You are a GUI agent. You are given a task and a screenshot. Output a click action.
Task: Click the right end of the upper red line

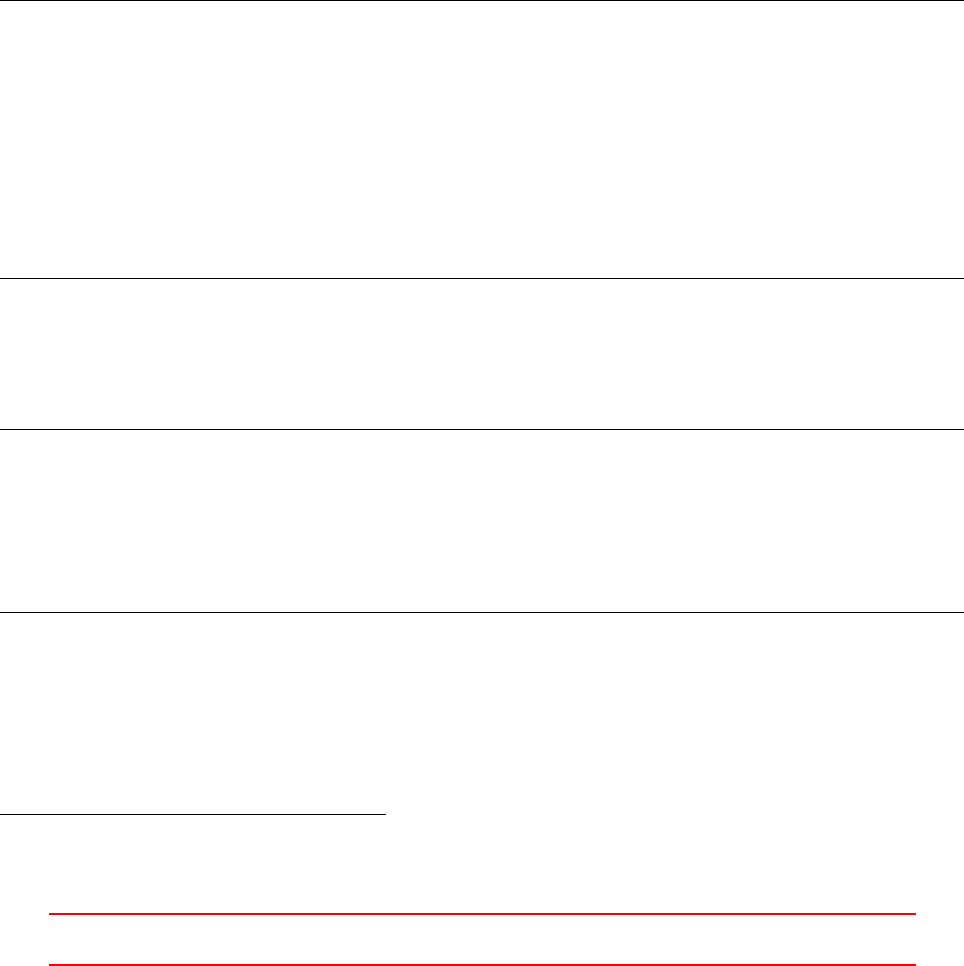pos(915,914)
